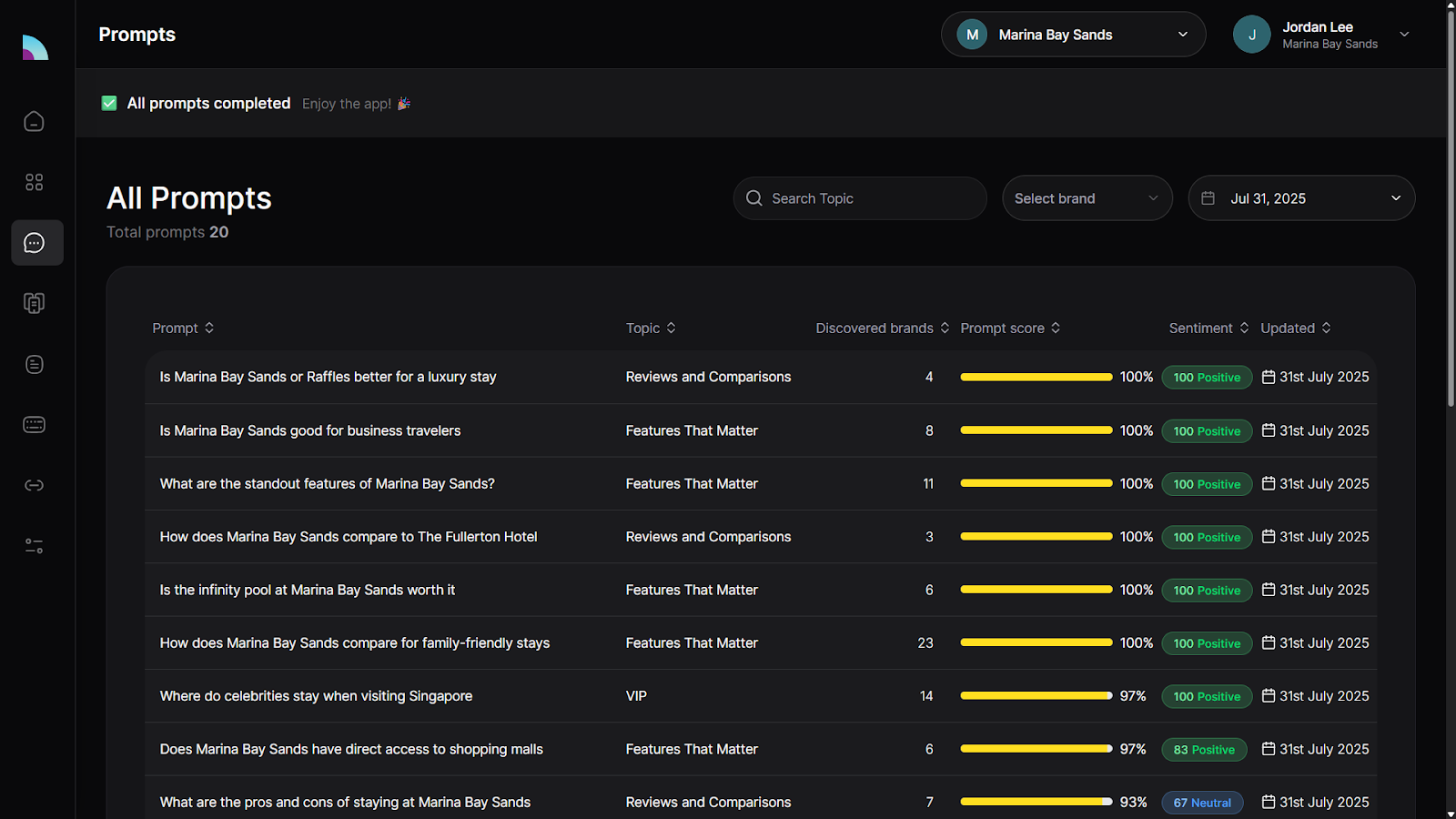Click calendar icon in the infinity pool row
The height and width of the screenshot is (819, 1456).
point(1269,590)
